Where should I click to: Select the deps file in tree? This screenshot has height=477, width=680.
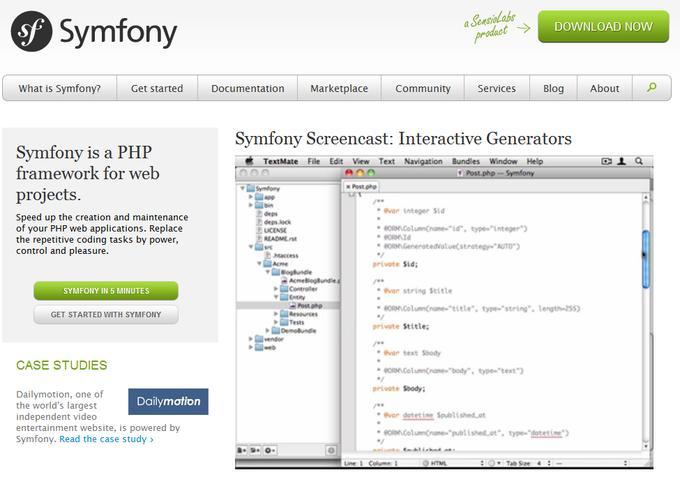[267, 214]
